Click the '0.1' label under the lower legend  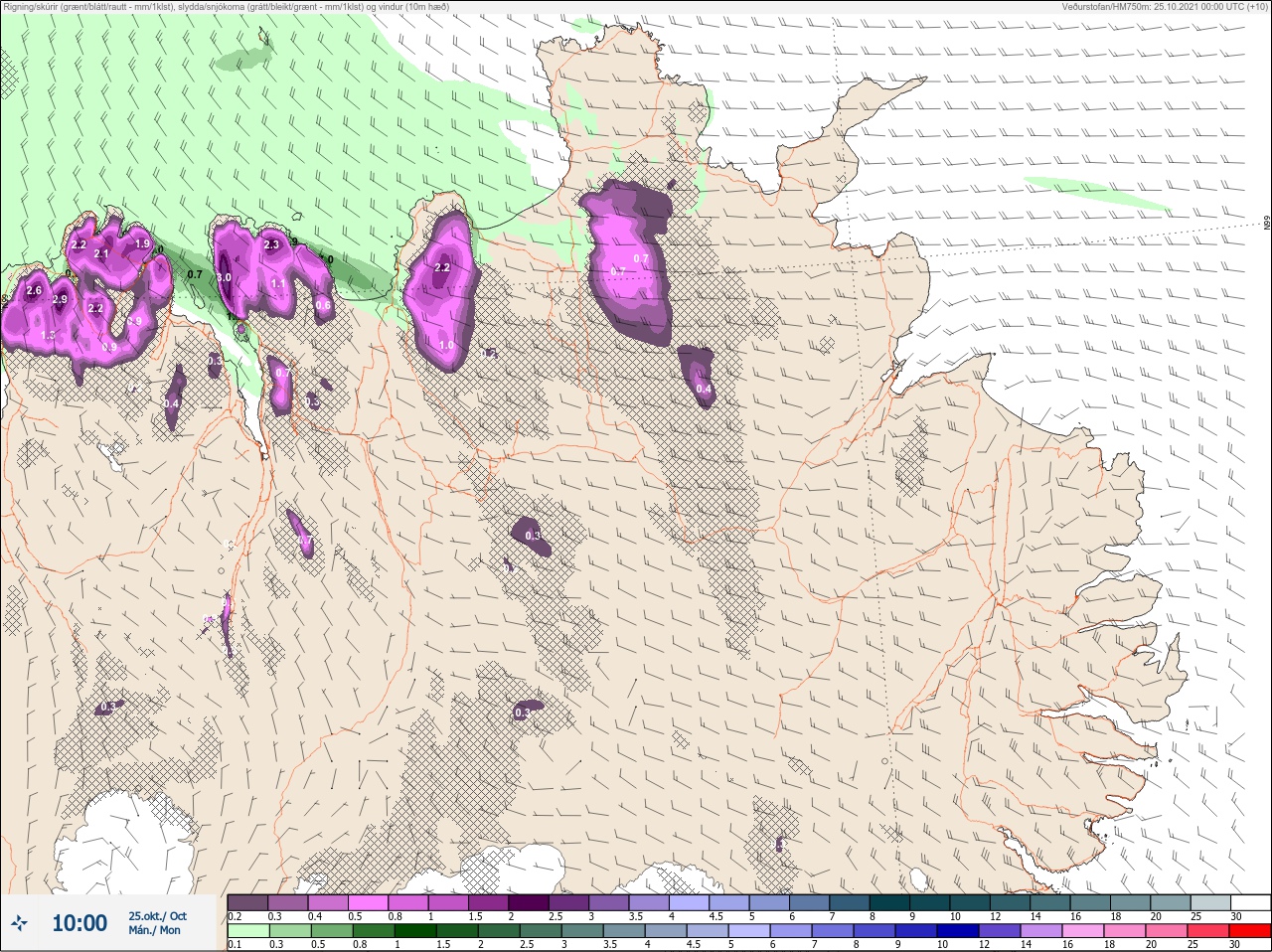235,944
